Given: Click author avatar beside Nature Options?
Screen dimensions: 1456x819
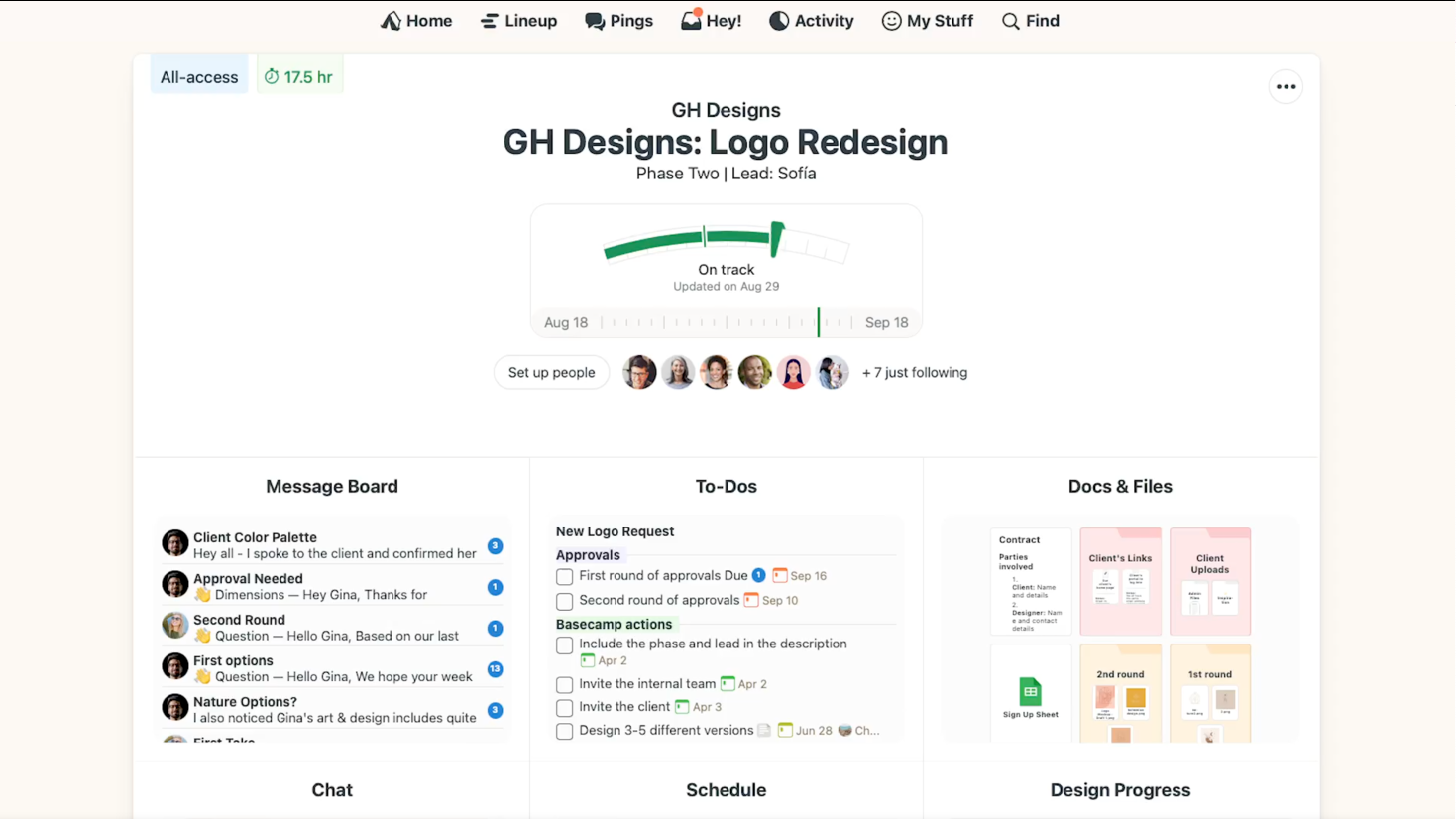Looking at the screenshot, I should pos(175,707).
